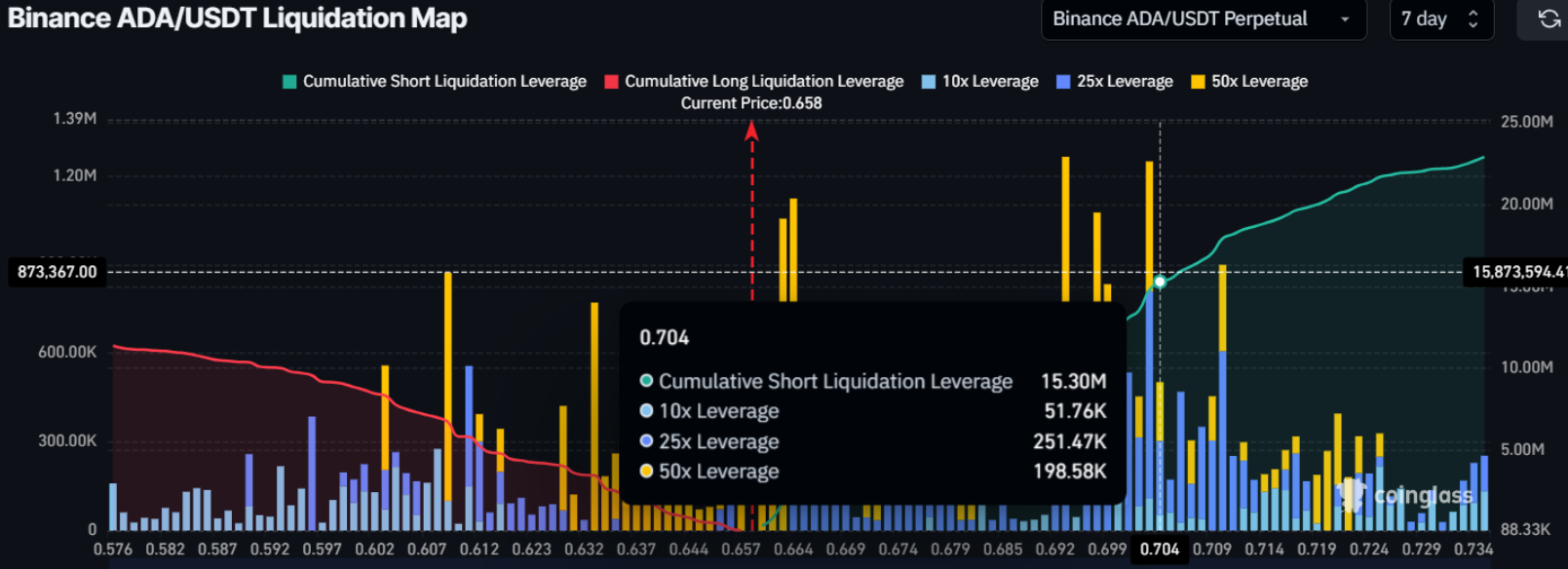Toggle the 10x Leverage legend series
1568x569 pixels.
(989, 82)
